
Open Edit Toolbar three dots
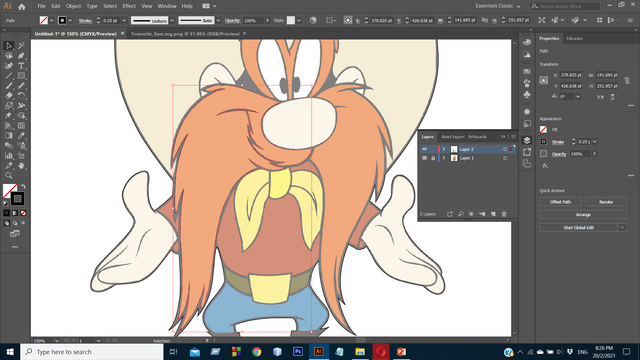click(x=15, y=247)
